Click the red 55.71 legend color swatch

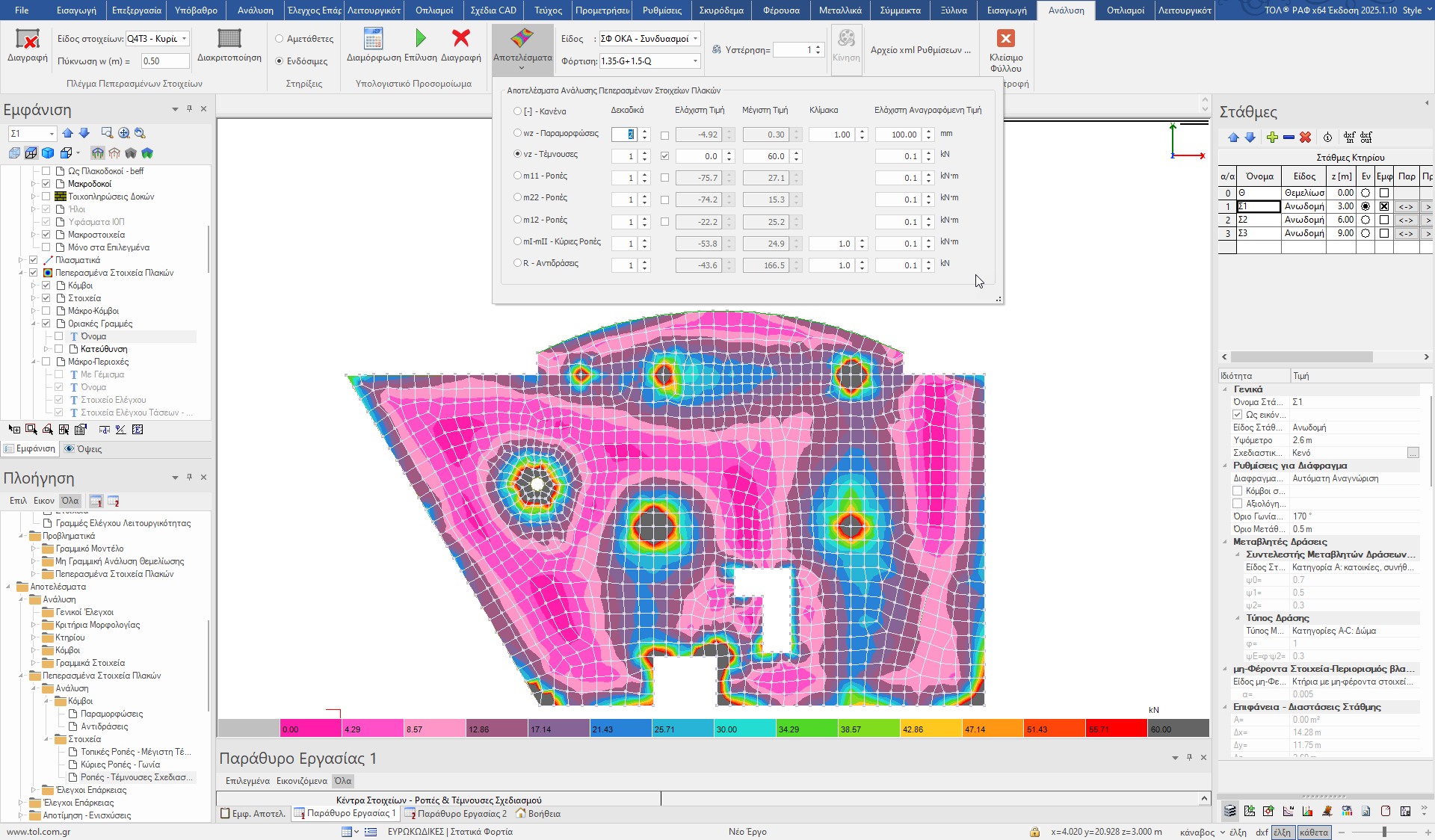point(1116,729)
